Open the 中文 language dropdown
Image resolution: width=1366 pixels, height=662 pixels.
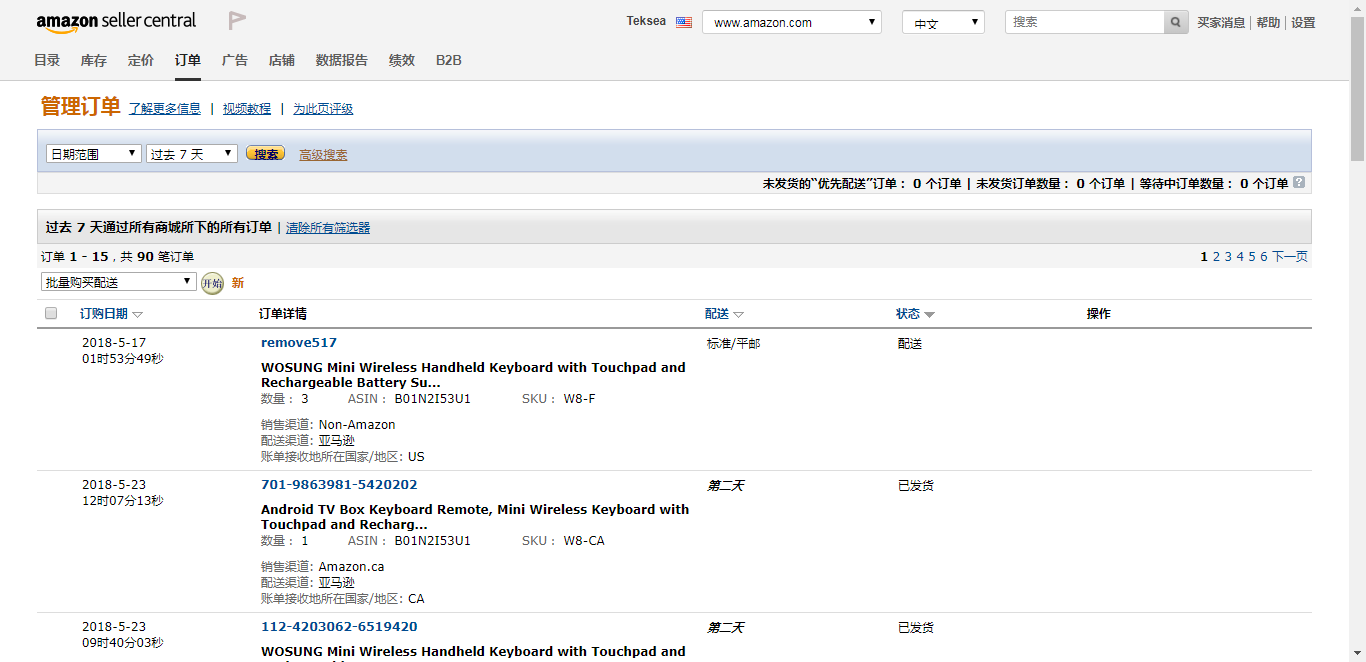(x=943, y=22)
